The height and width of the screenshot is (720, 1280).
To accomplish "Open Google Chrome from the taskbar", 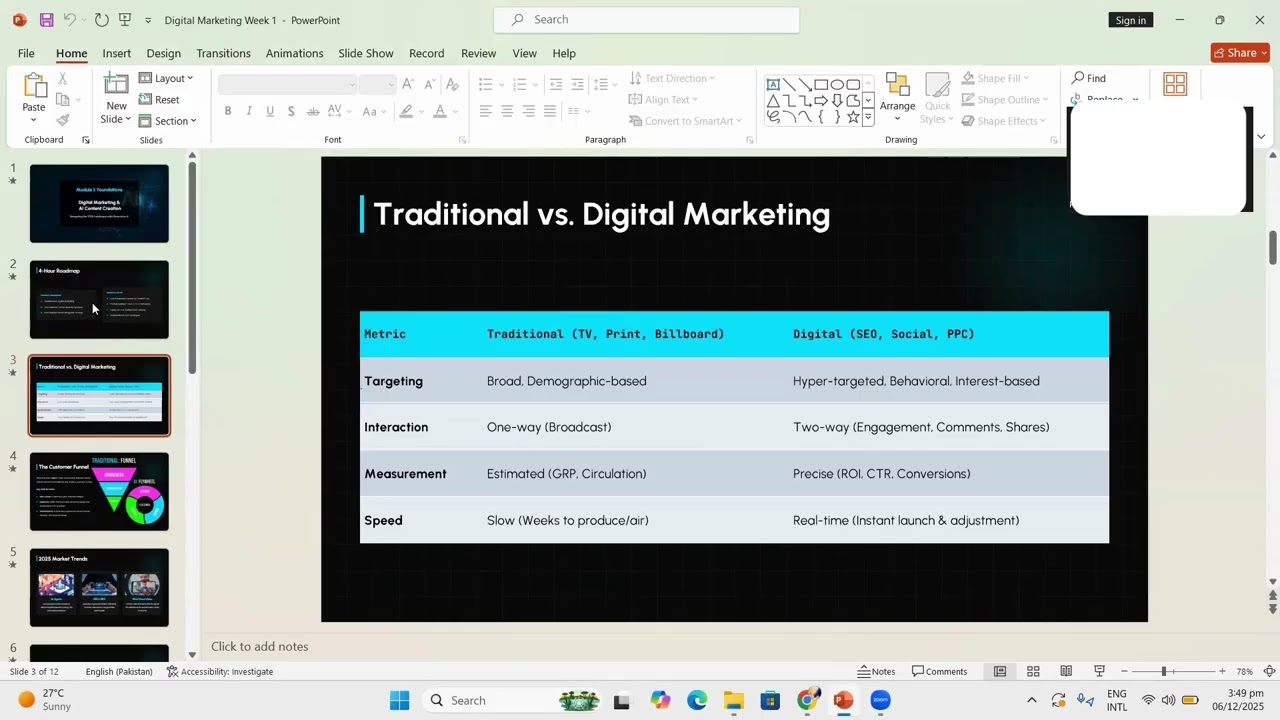I will click(807, 700).
